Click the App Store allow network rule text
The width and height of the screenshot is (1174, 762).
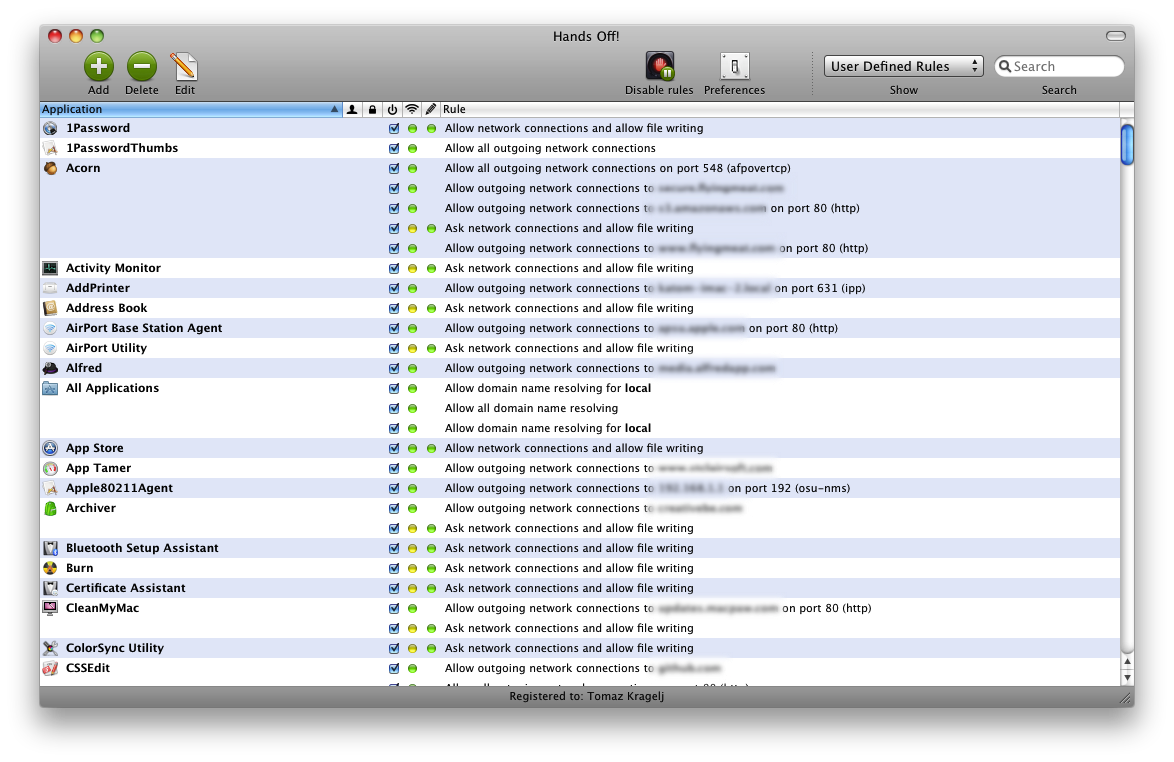574,448
